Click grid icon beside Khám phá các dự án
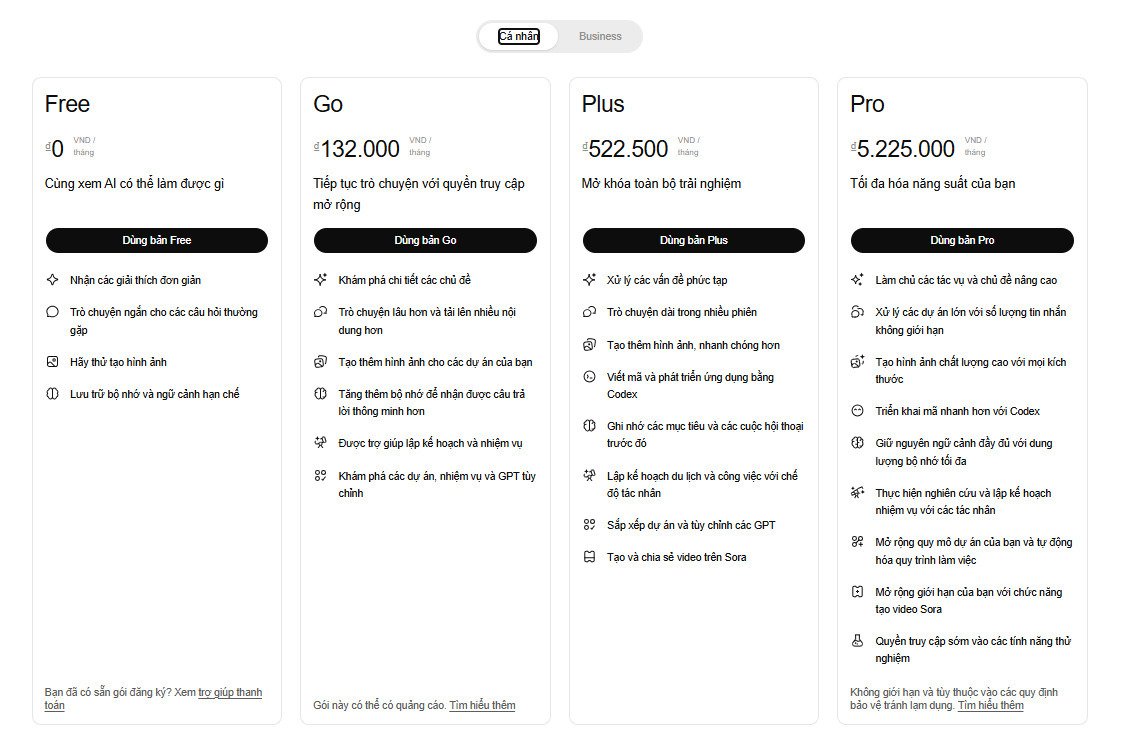Viewport: 1126px width, 747px height. 321,476
